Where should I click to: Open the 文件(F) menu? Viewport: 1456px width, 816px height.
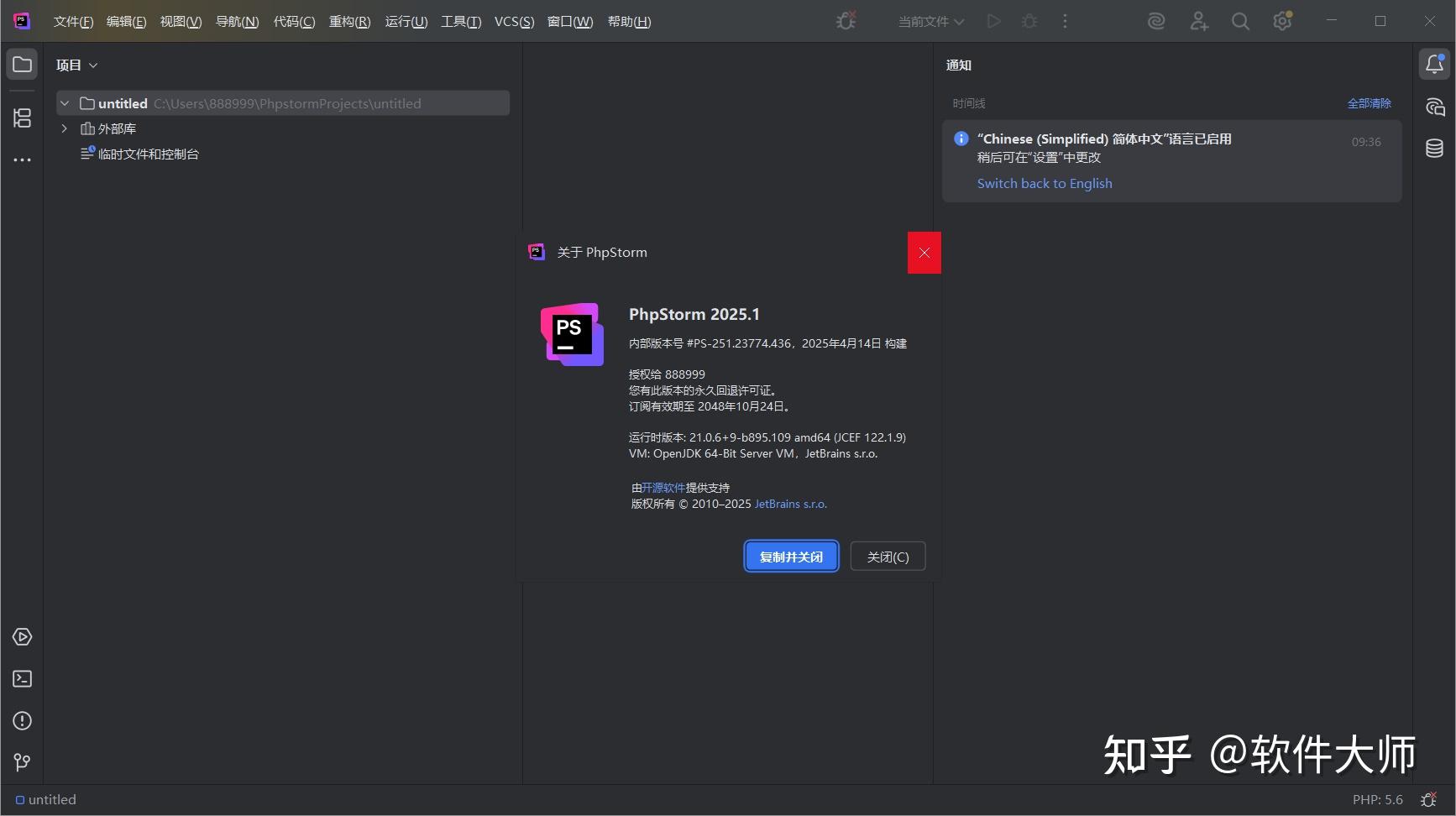73,21
